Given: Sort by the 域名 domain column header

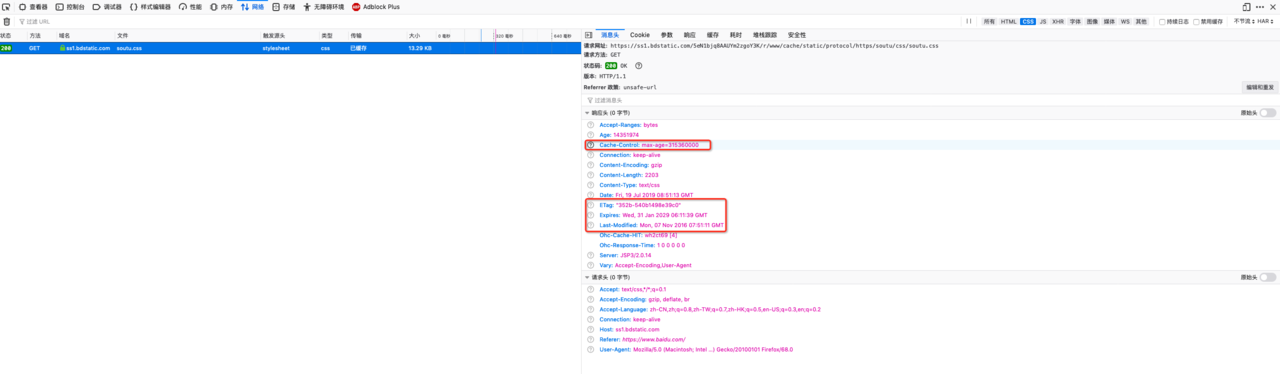Looking at the screenshot, I should [85, 35].
